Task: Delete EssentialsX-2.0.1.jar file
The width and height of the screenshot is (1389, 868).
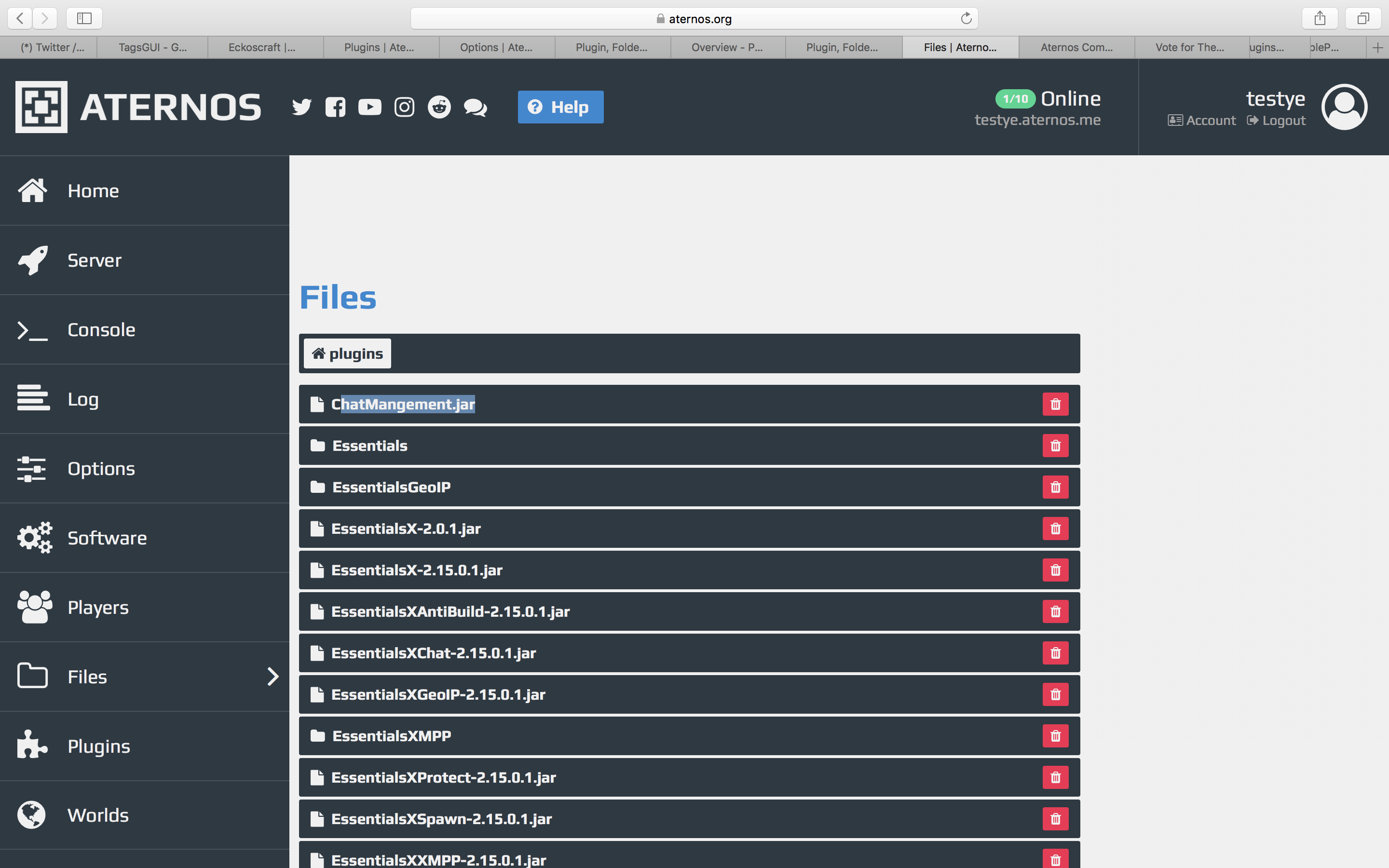Action: 1056,528
